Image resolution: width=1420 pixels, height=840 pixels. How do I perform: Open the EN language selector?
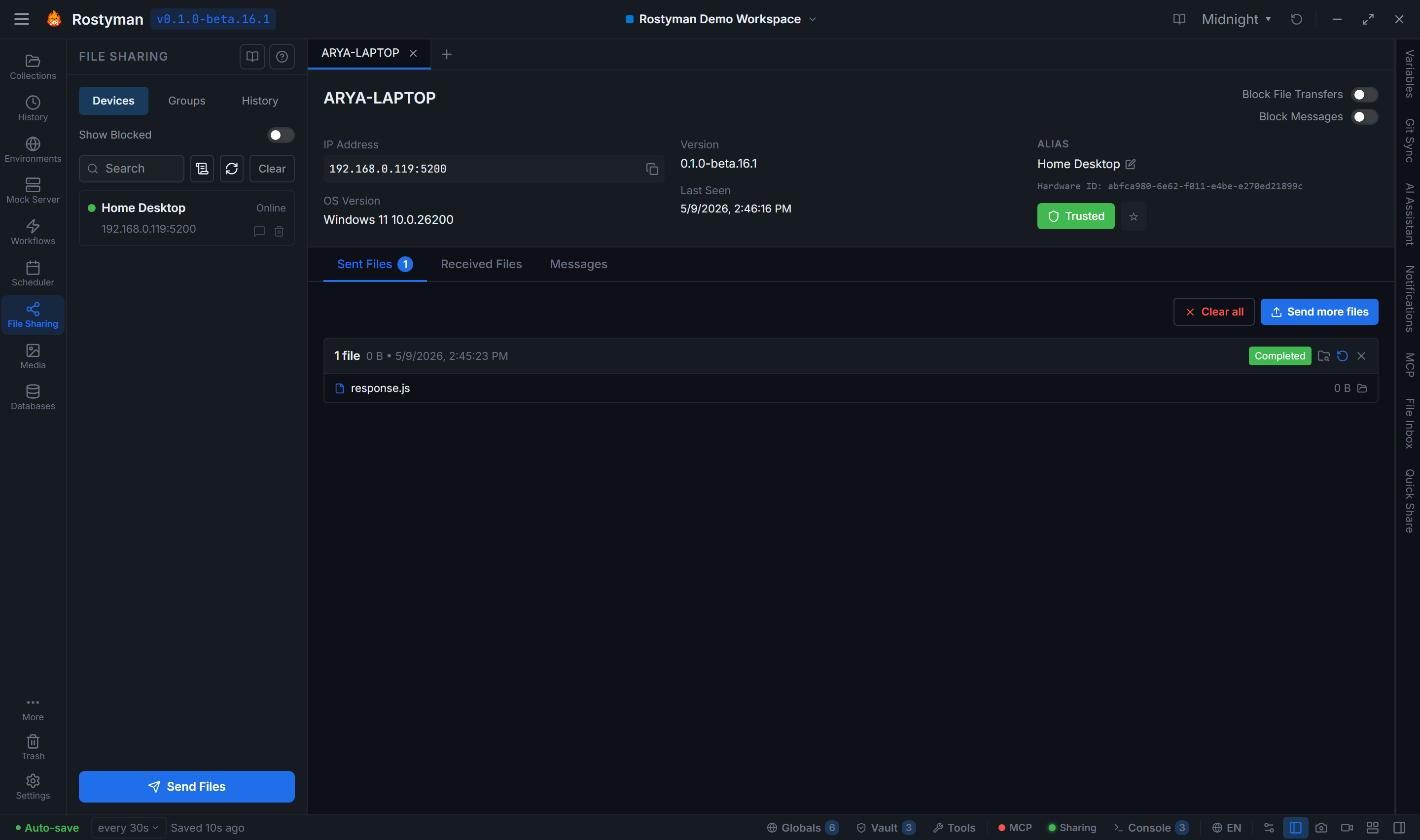click(1226, 828)
